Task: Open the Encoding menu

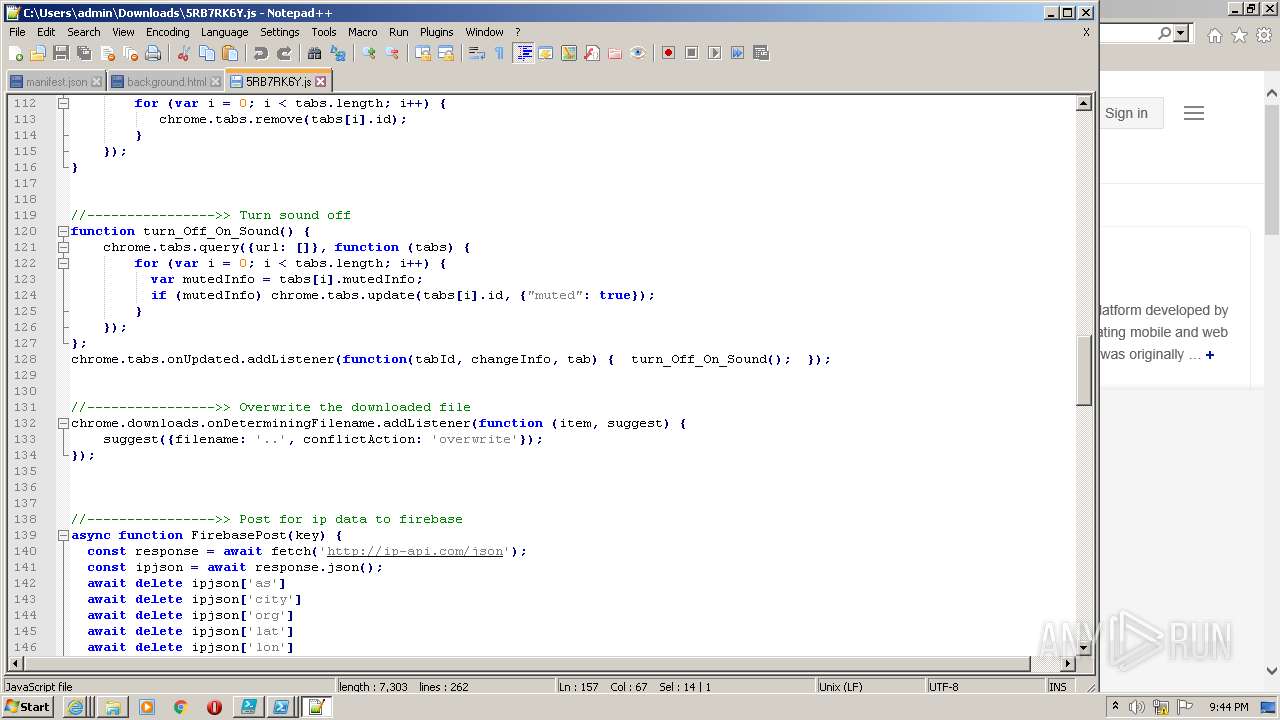Action: coord(167,32)
